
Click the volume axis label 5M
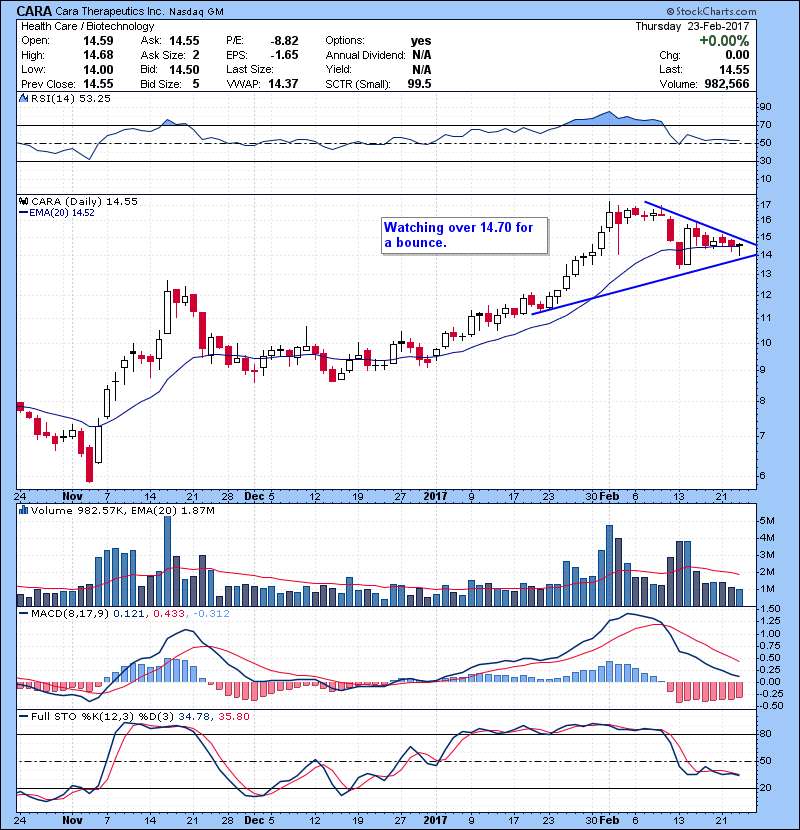coord(767,521)
